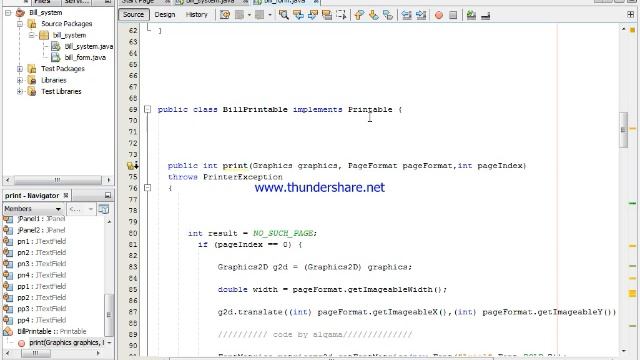Switch to History view
Screen dimensions: 640x360
point(196,15)
